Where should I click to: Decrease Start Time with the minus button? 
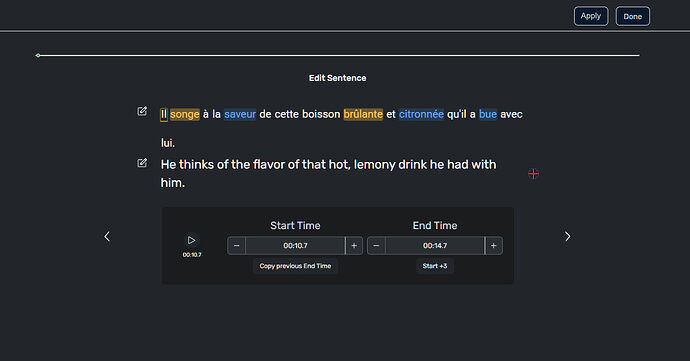pos(237,246)
